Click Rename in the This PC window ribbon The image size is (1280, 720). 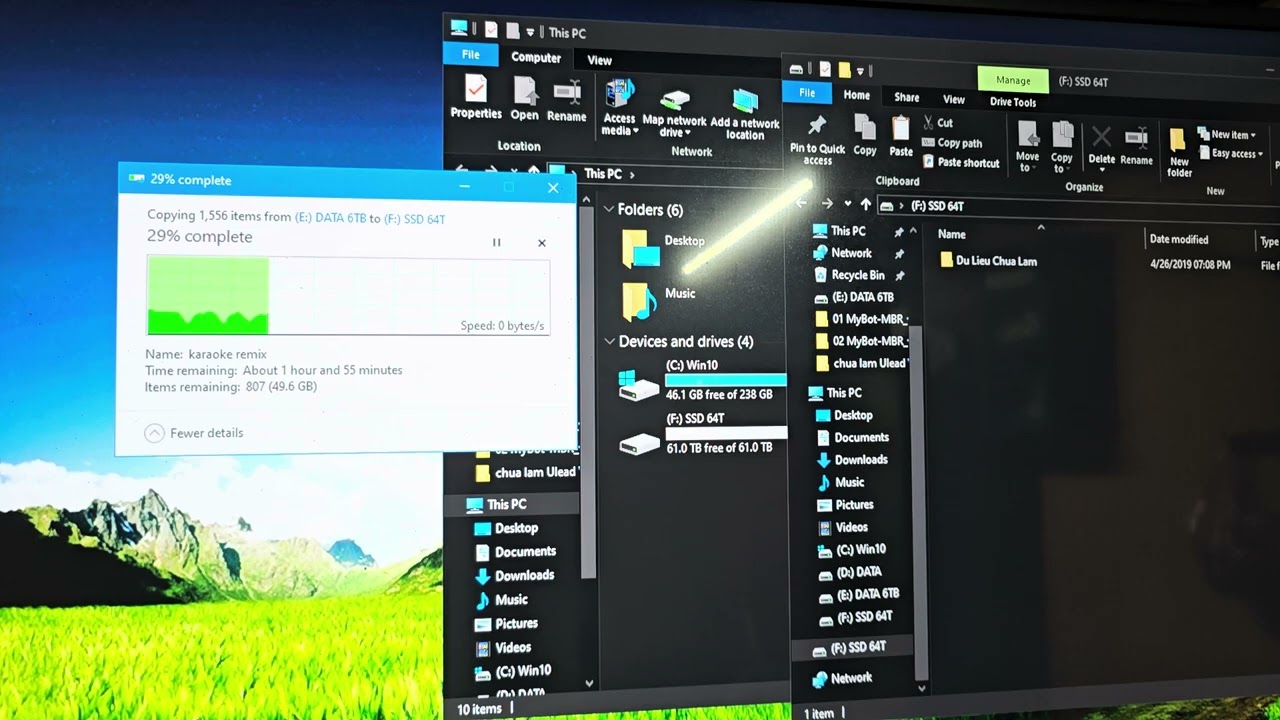click(x=566, y=100)
